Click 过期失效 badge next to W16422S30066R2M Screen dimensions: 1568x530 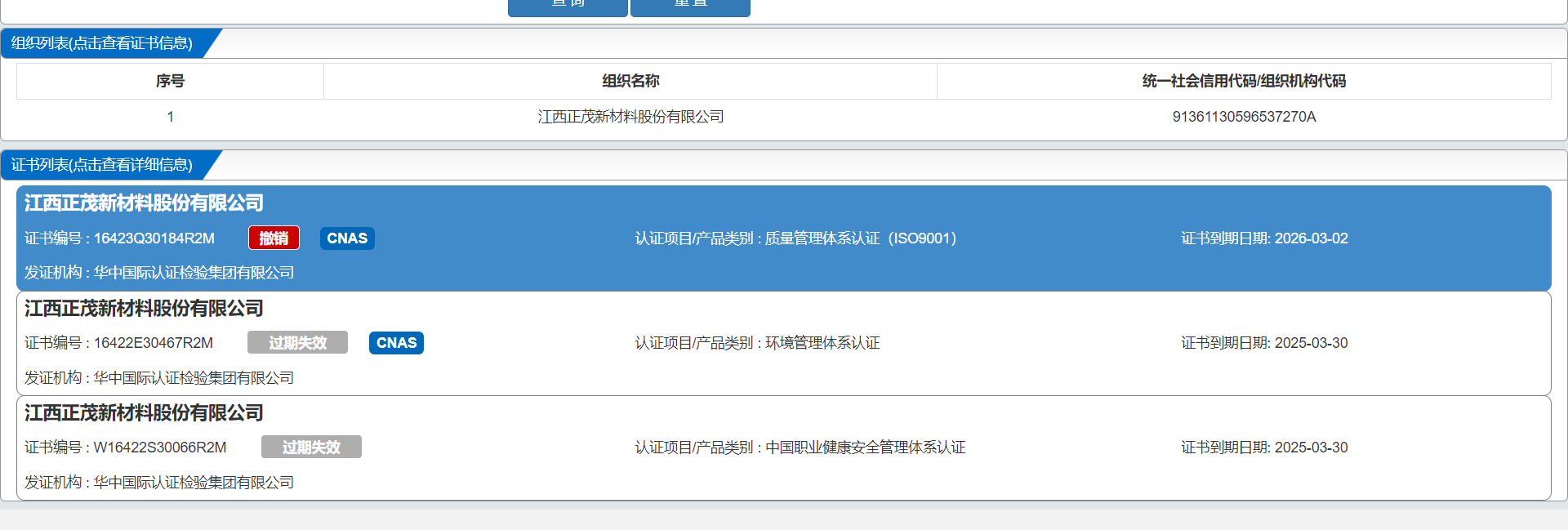tap(311, 448)
